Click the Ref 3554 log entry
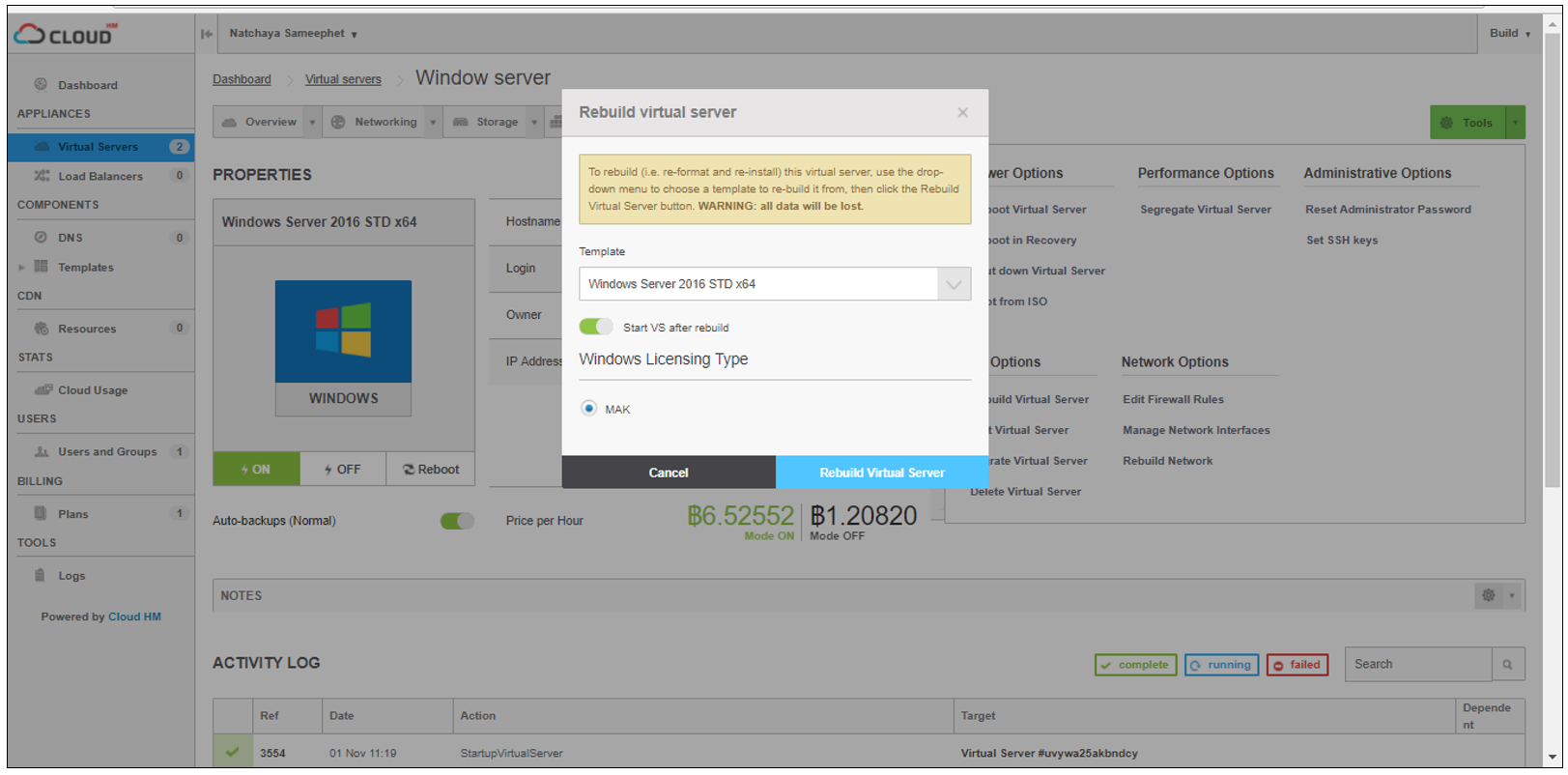 click(x=272, y=754)
